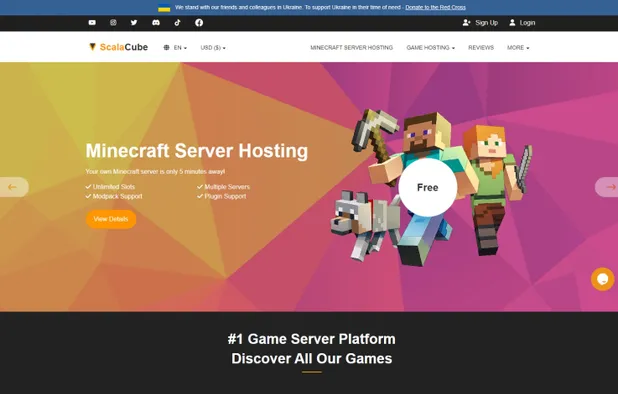Open the Discord icon
This screenshot has height=394, width=618.
[x=156, y=22]
